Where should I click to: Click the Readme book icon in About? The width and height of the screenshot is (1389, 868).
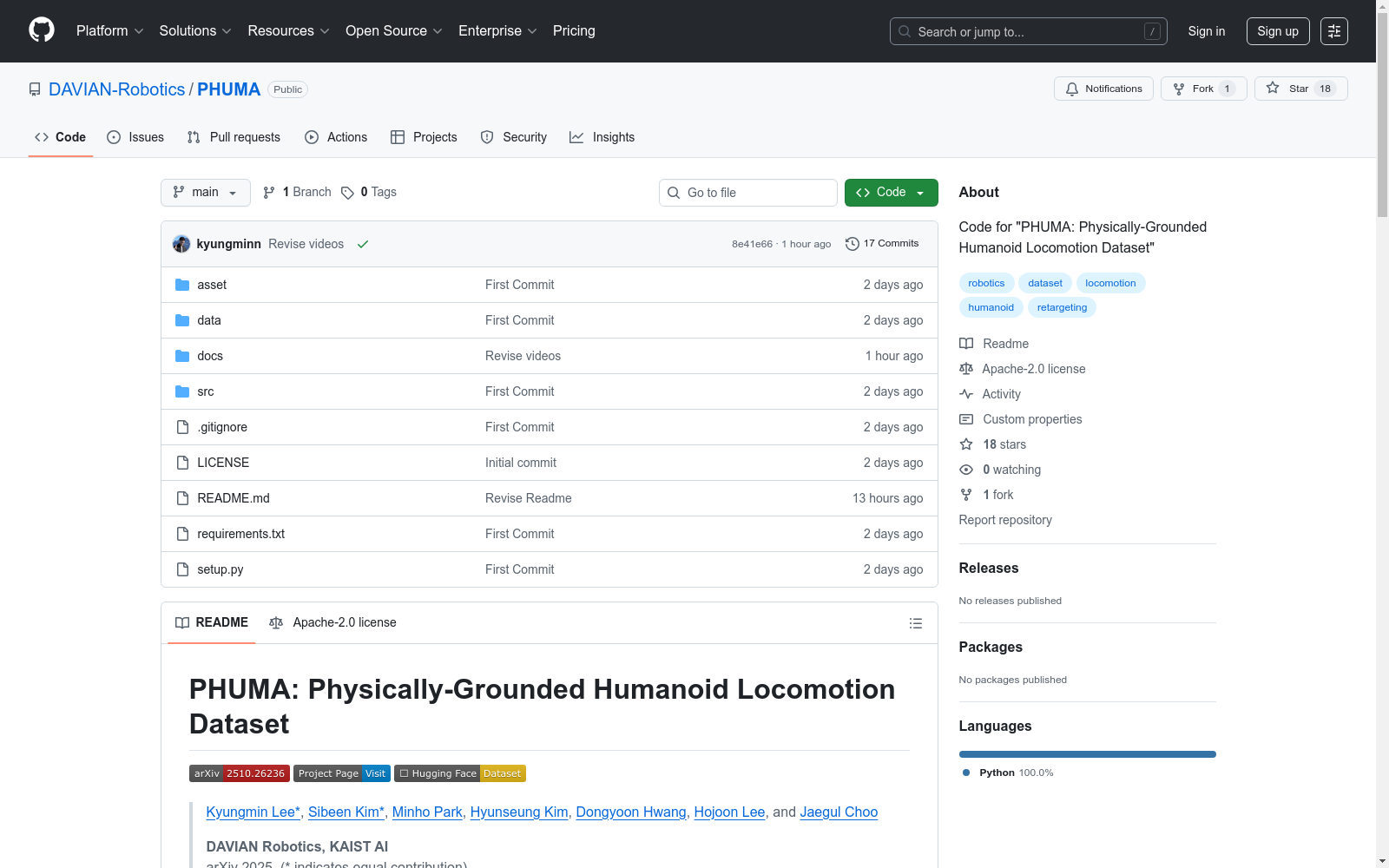pyautogui.click(x=966, y=344)
